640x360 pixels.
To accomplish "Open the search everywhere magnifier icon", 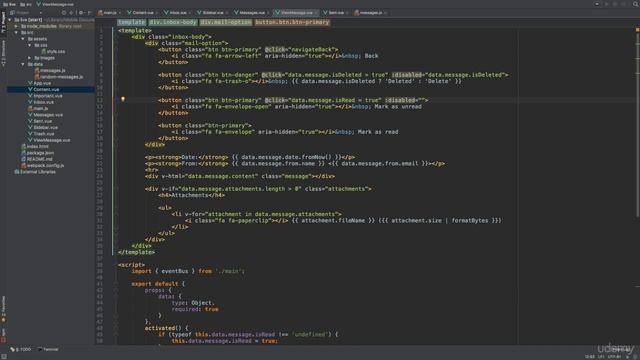I will (636, 4).
